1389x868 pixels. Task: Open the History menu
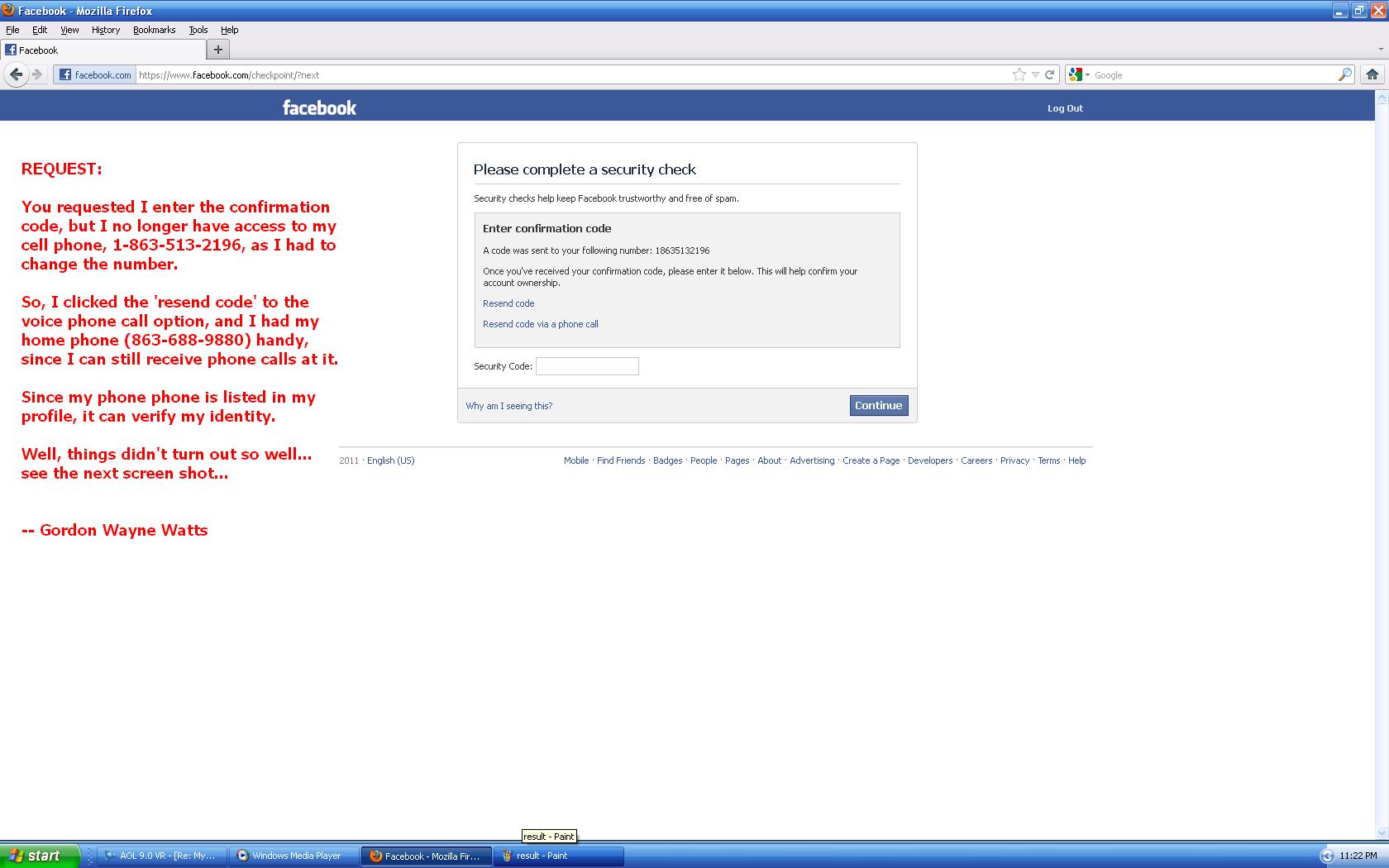(x=106, y=30)
